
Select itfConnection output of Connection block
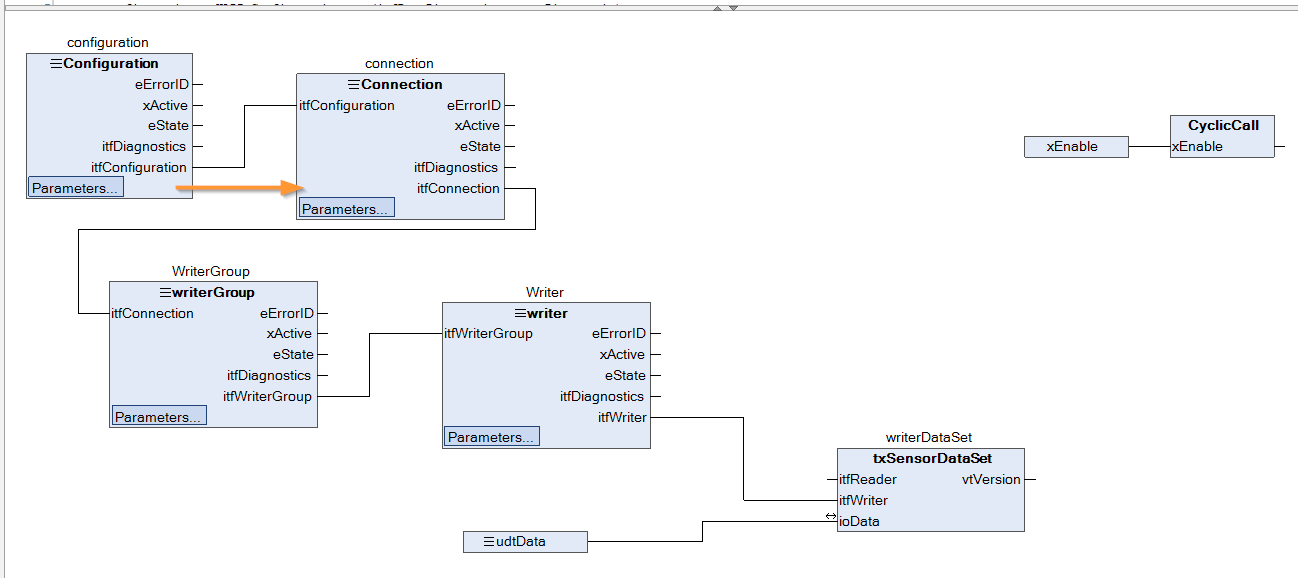click(x=458, y=188)
